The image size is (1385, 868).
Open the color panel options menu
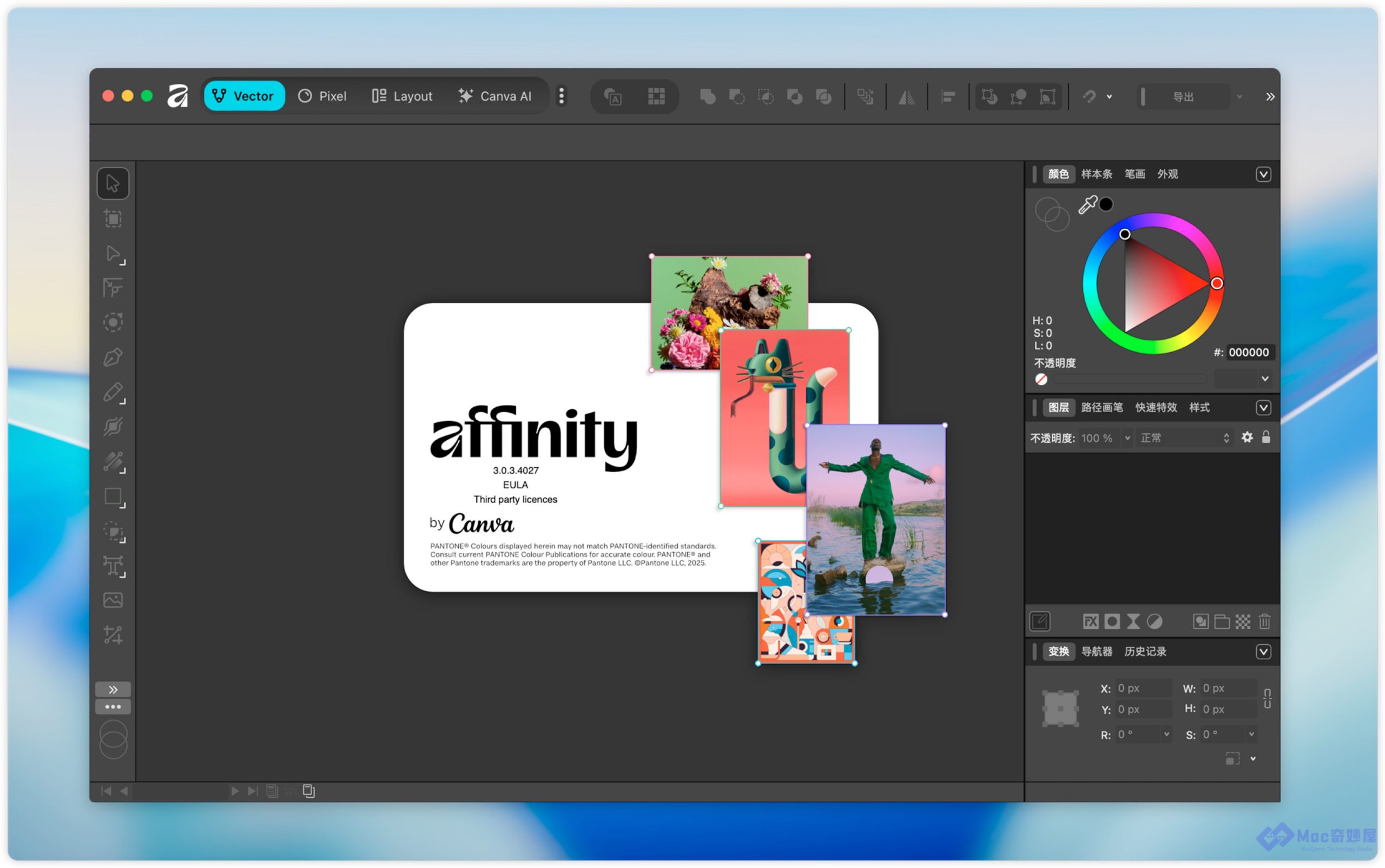click(x=1263, y=175)
